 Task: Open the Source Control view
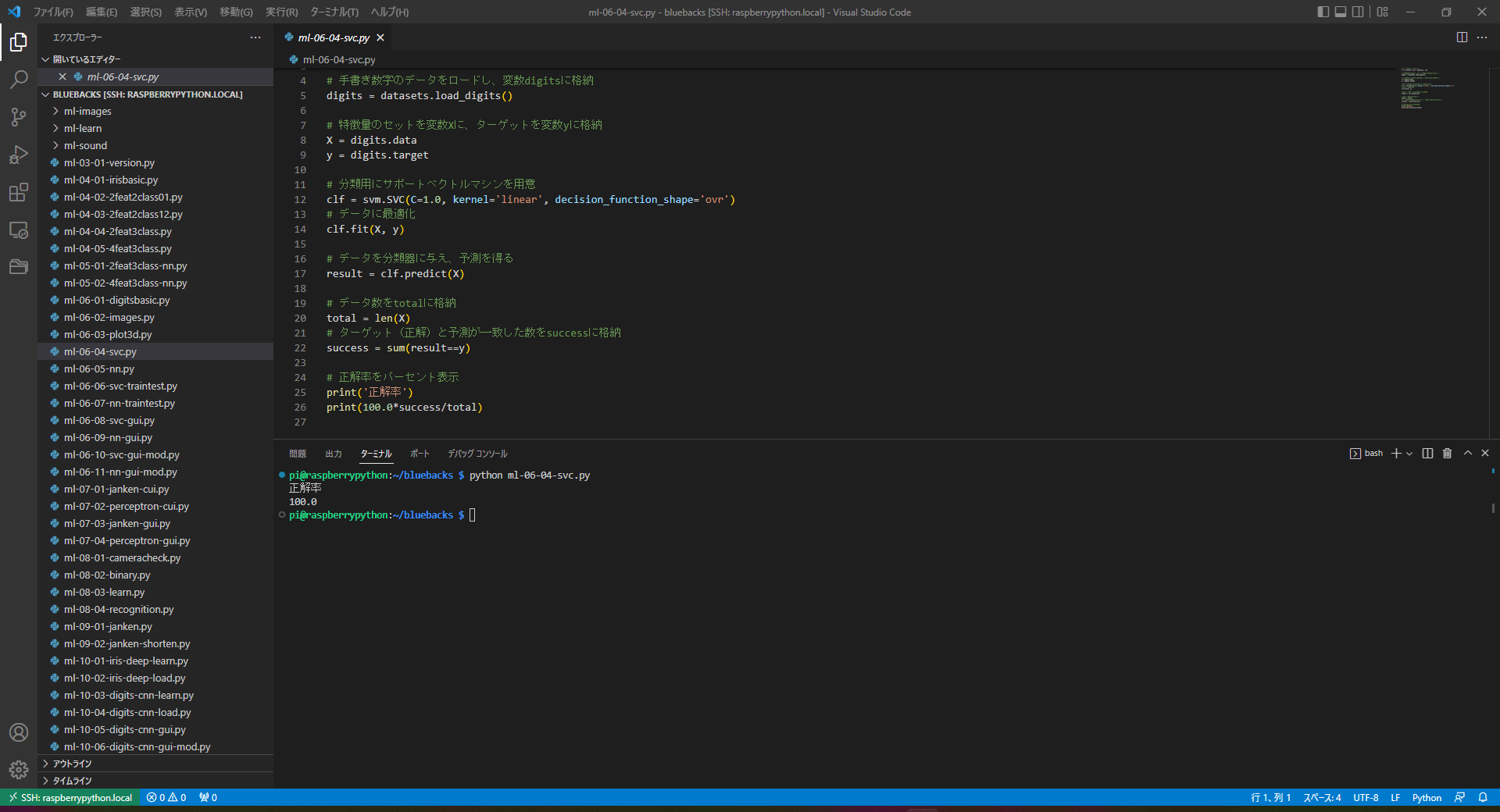[x=19, y=117]
